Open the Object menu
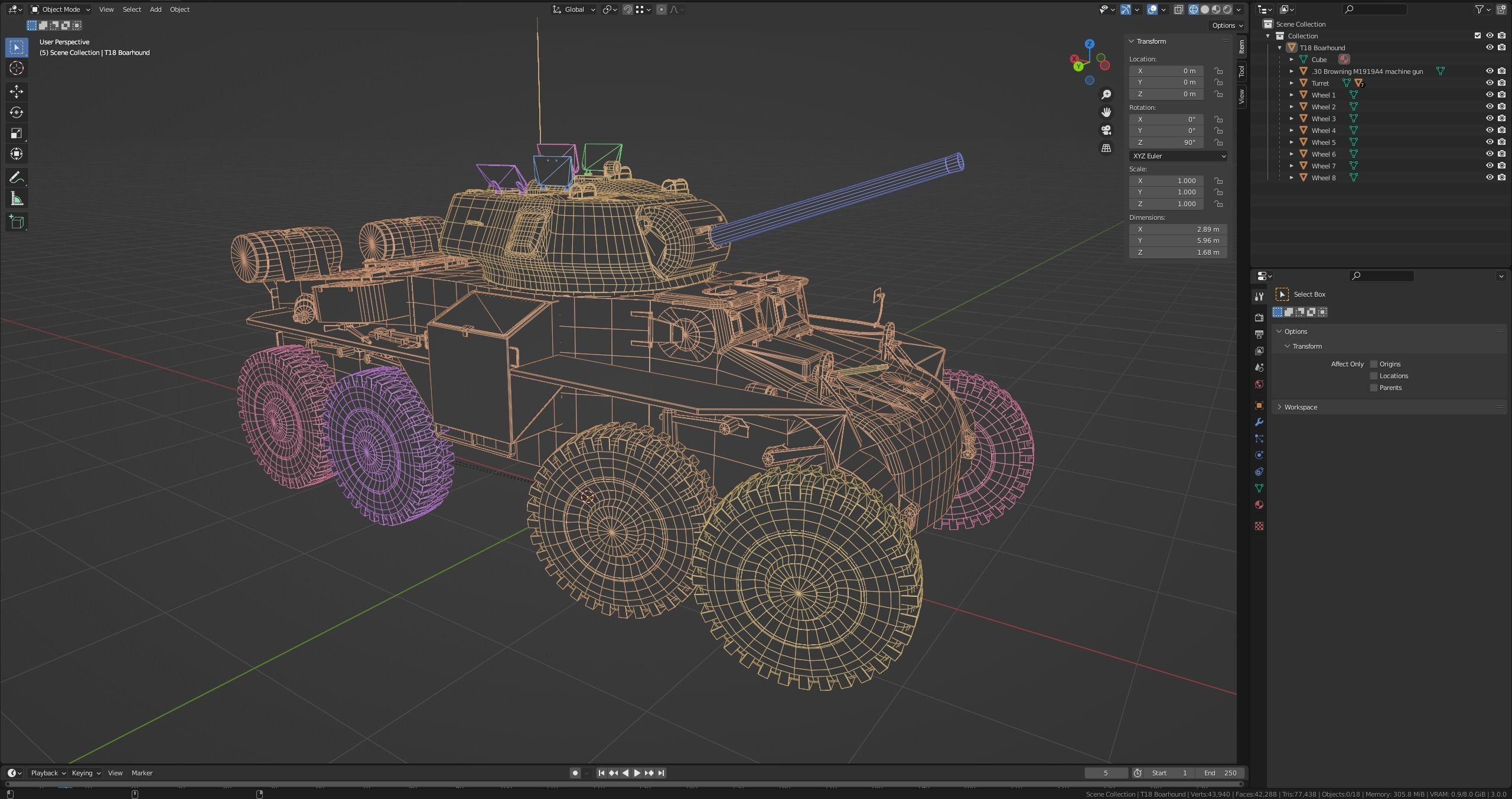This screenshot has width=1512, height=799. click(x=180, y=9)
